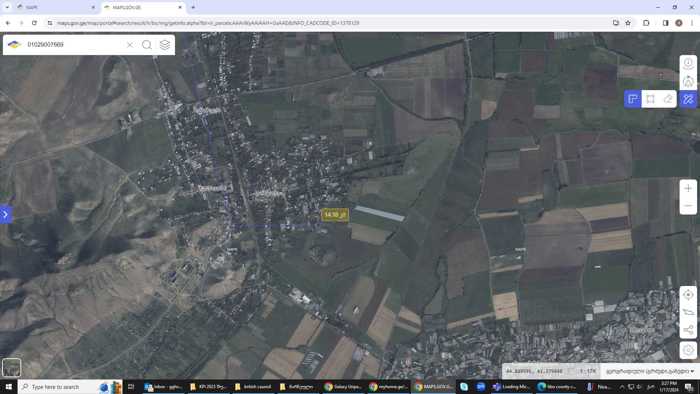View site information icon in address bar
Image resolution: width=700 pixels, height=394 pixels.
pyautogui.click(x=50, y=23)
